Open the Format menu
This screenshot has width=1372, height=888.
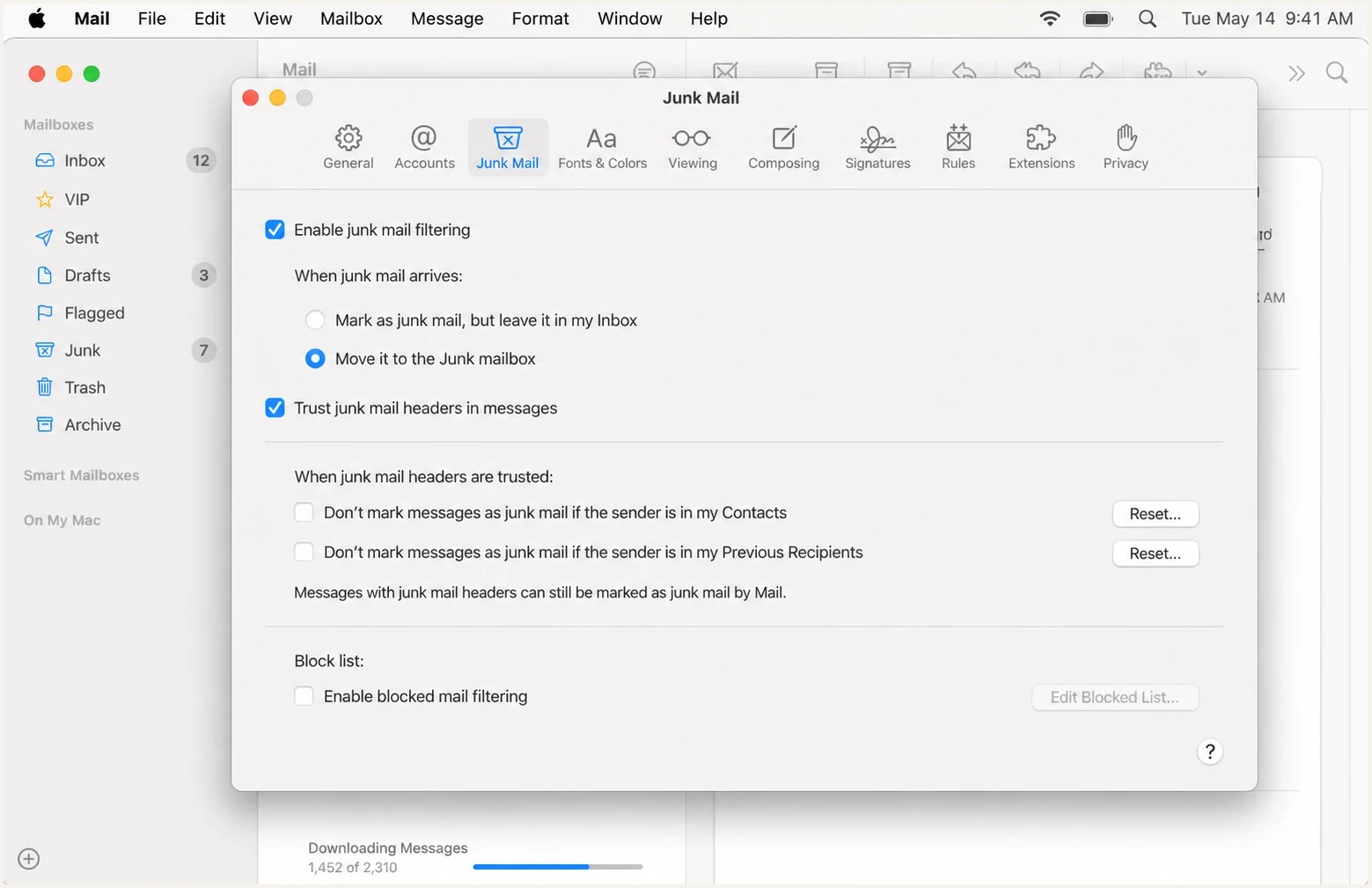[540, 18]
